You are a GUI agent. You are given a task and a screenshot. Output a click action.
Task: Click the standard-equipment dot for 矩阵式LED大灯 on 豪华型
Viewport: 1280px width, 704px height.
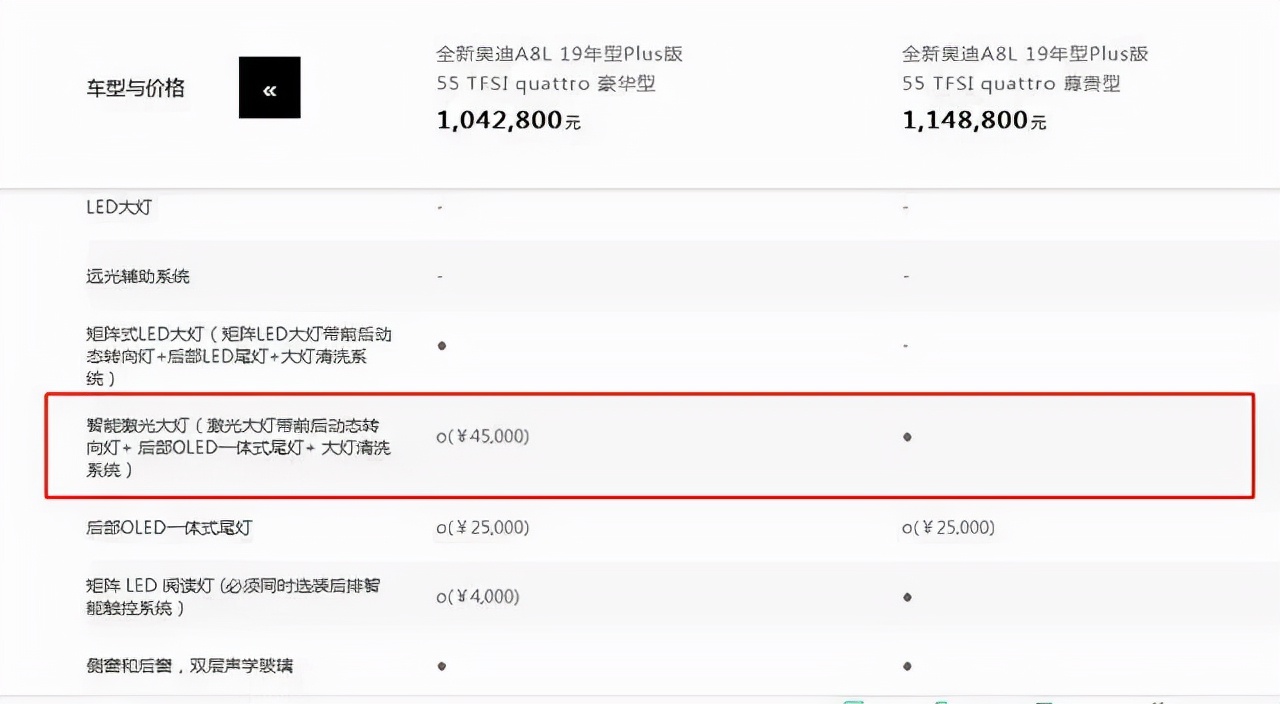click(x=440, y=345)
